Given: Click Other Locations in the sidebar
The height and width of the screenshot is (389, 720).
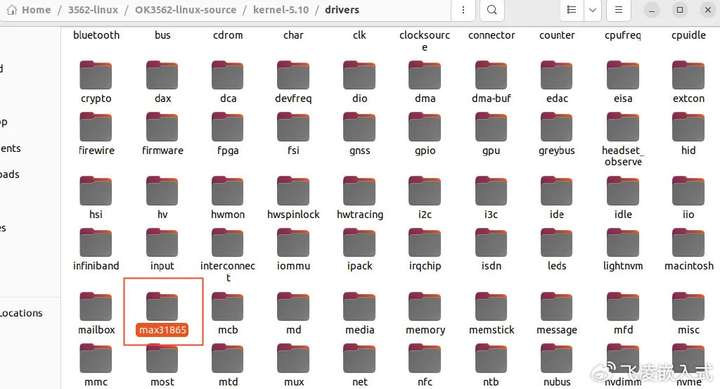Looking at the screenshot, I should point(21,313).
